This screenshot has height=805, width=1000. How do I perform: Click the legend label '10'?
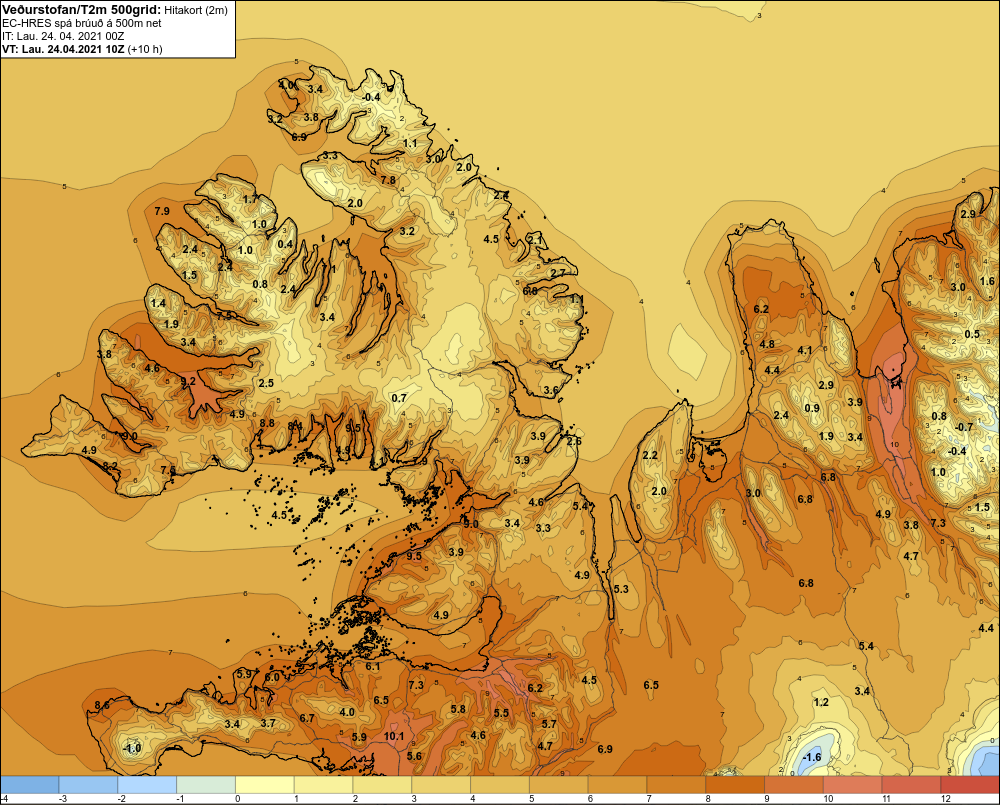[x=828, y=799]
